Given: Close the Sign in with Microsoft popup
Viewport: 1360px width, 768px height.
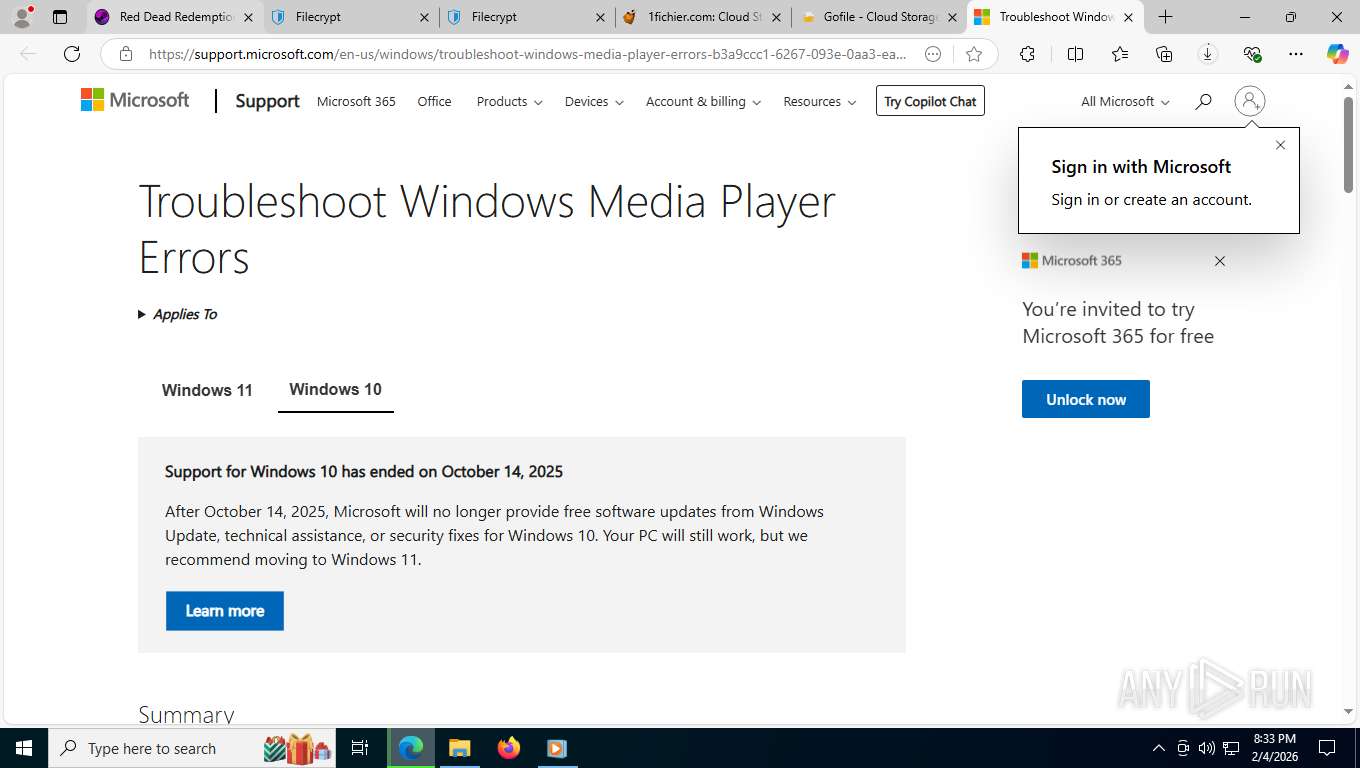Looking at the screenshot, I should coord(1280,145).
